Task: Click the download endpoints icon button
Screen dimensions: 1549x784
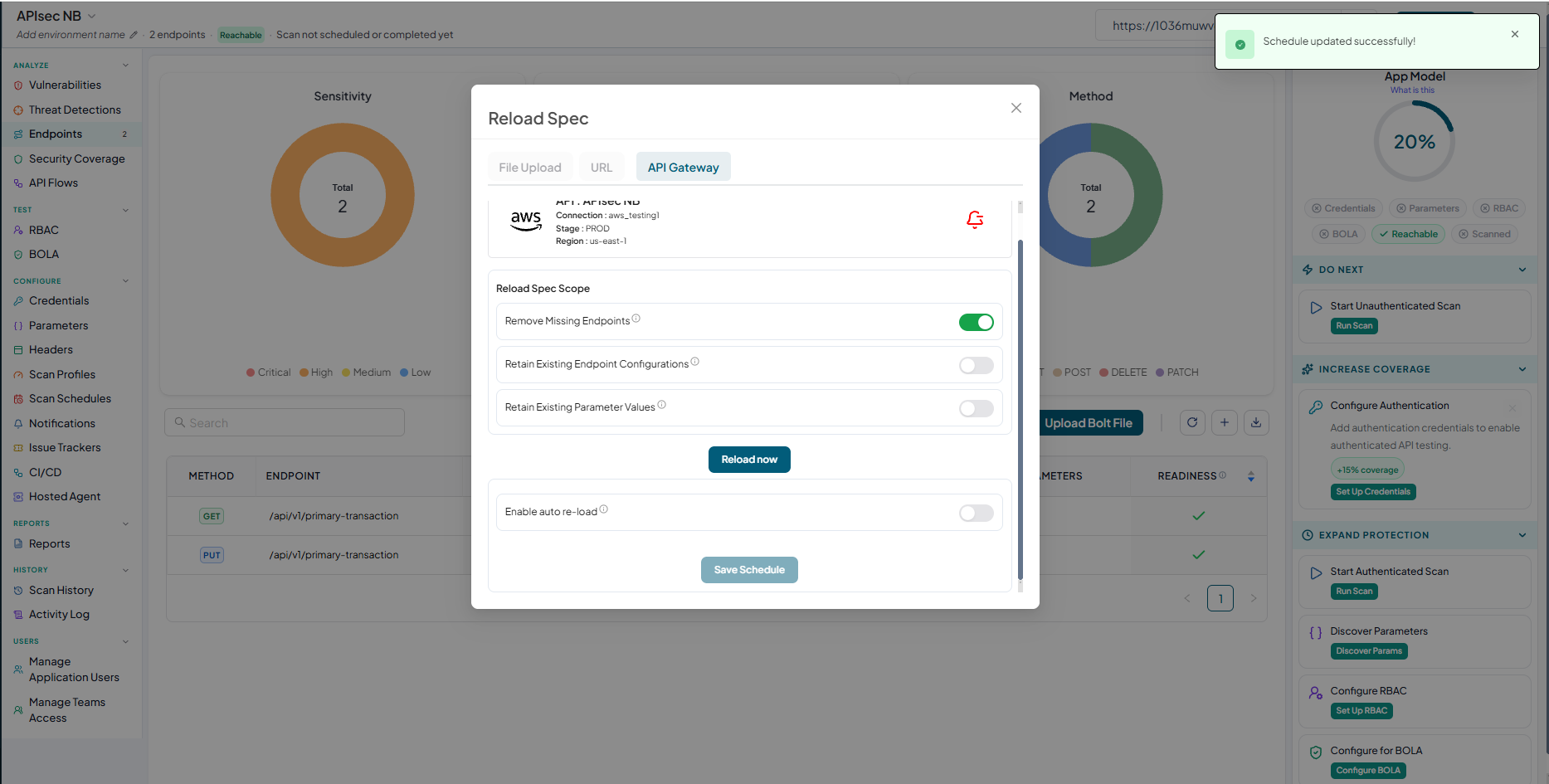Action: [1256, 422]
